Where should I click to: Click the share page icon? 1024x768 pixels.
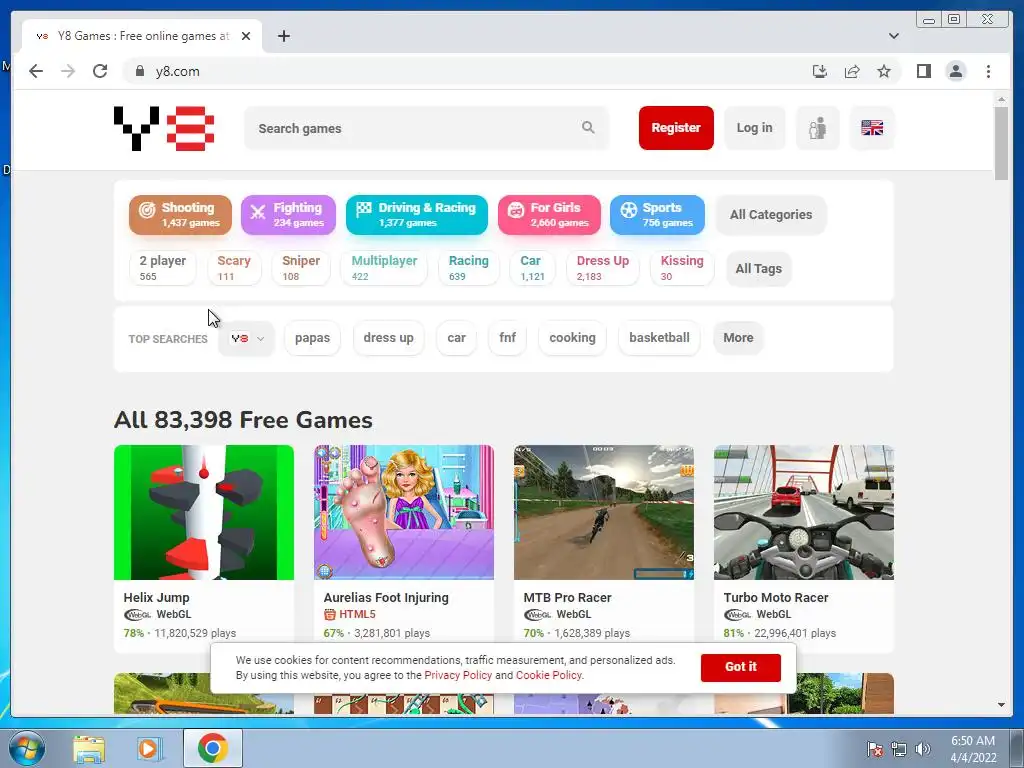pyautogui.click(x=852, y=71)
